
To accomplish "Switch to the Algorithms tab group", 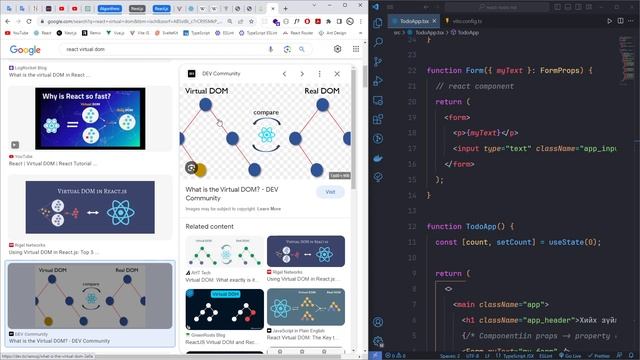I will 109,8.
